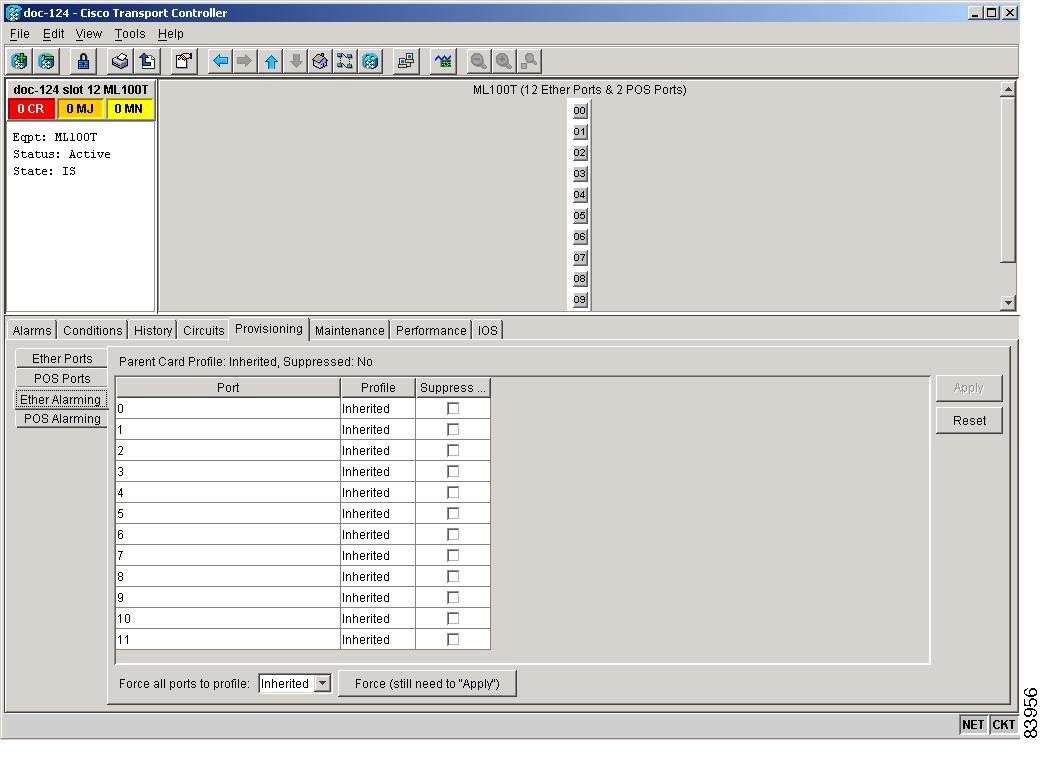The image size is (1042, 768).
Task: Select the POS Alarming subtab
Action: (62, 419)
